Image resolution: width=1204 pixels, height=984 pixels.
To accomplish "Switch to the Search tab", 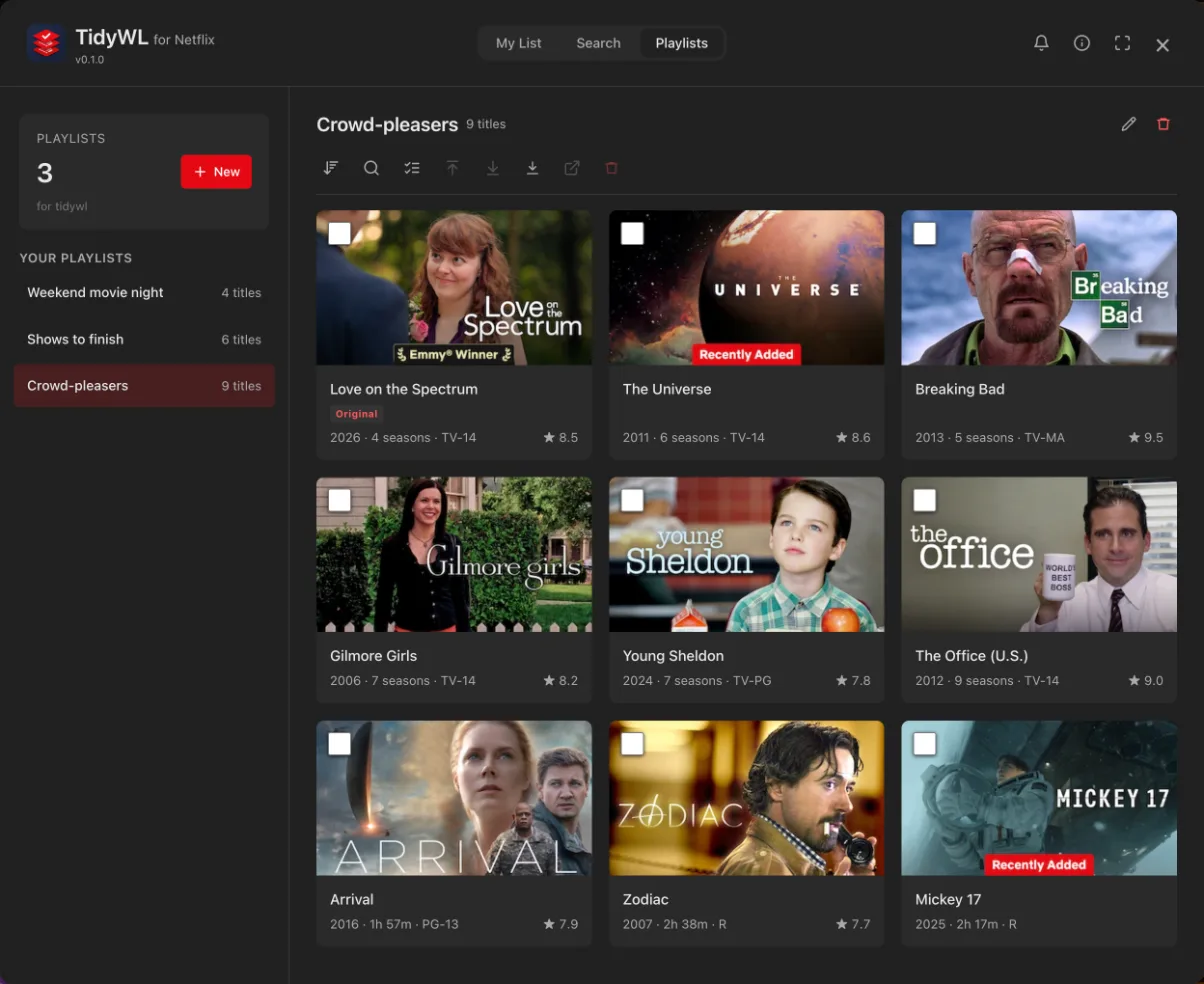I will click(598, 43).
